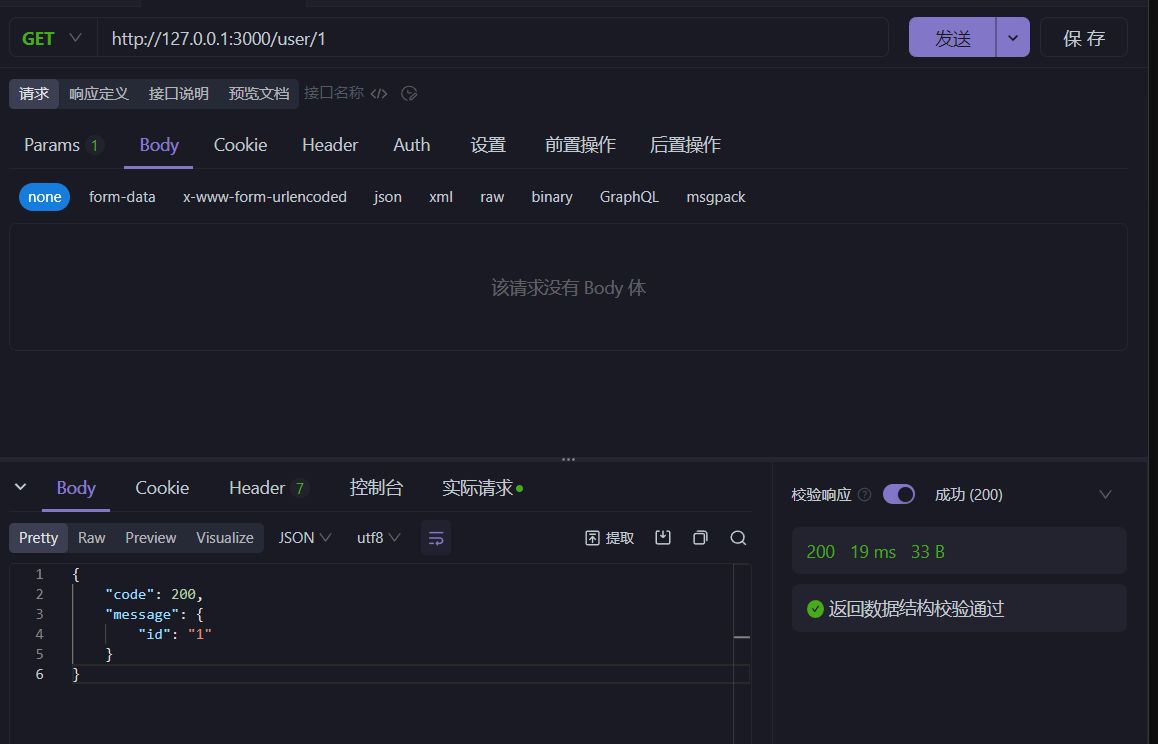This screenshot has width=1158, height=744.
Task: Choose the json body type option
Action: point(388,197)
